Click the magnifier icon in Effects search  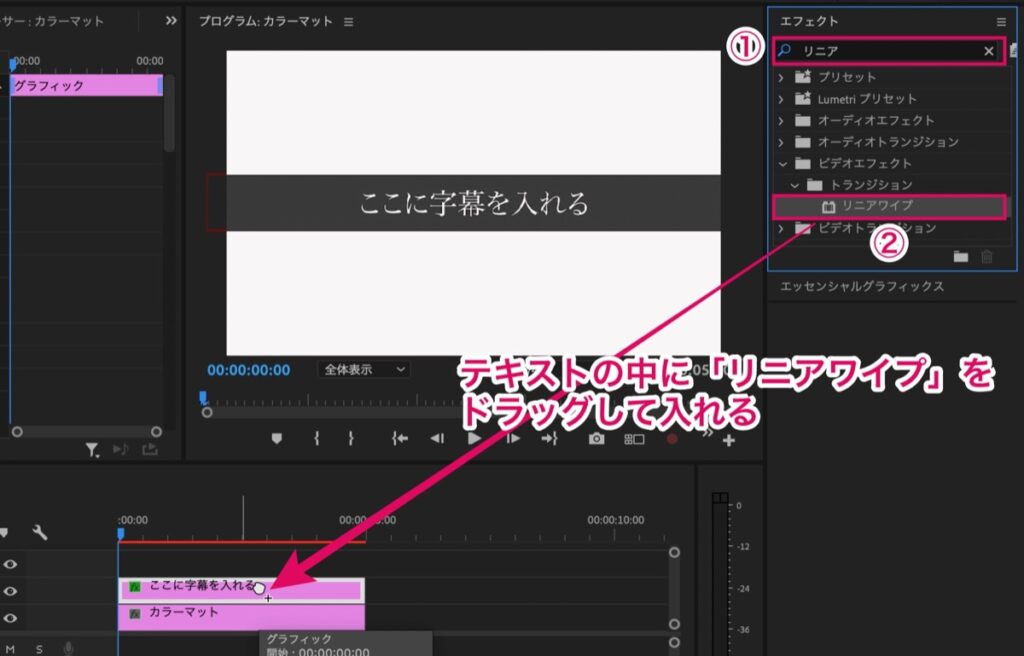(x=785, y=50)
